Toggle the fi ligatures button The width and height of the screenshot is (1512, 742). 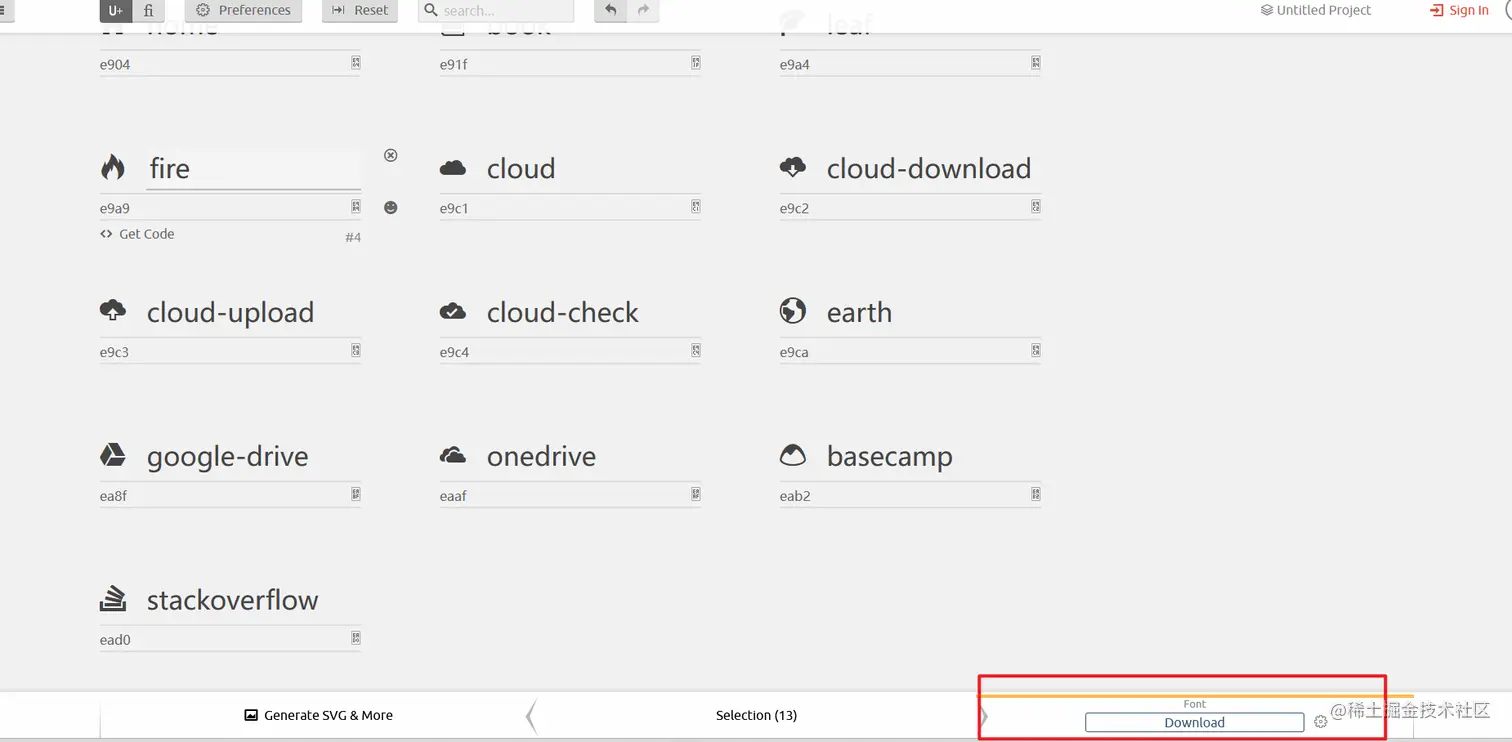(x=148, y=10)
